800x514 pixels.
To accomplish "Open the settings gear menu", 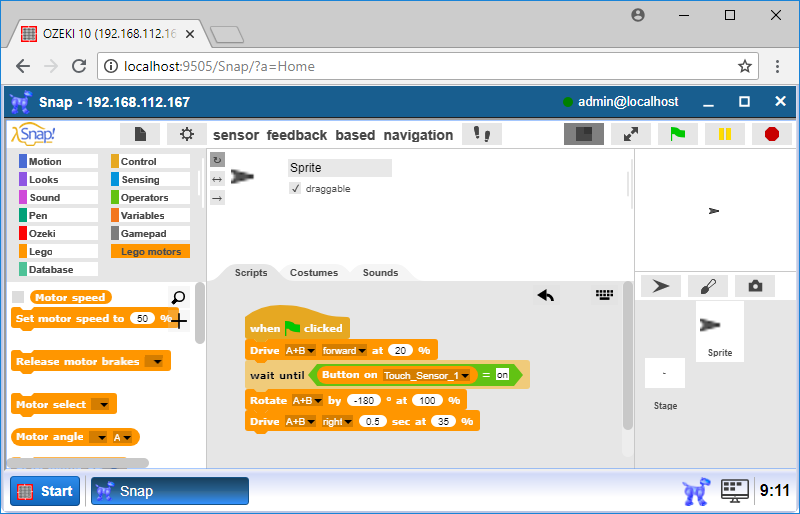I will (187, 134).
